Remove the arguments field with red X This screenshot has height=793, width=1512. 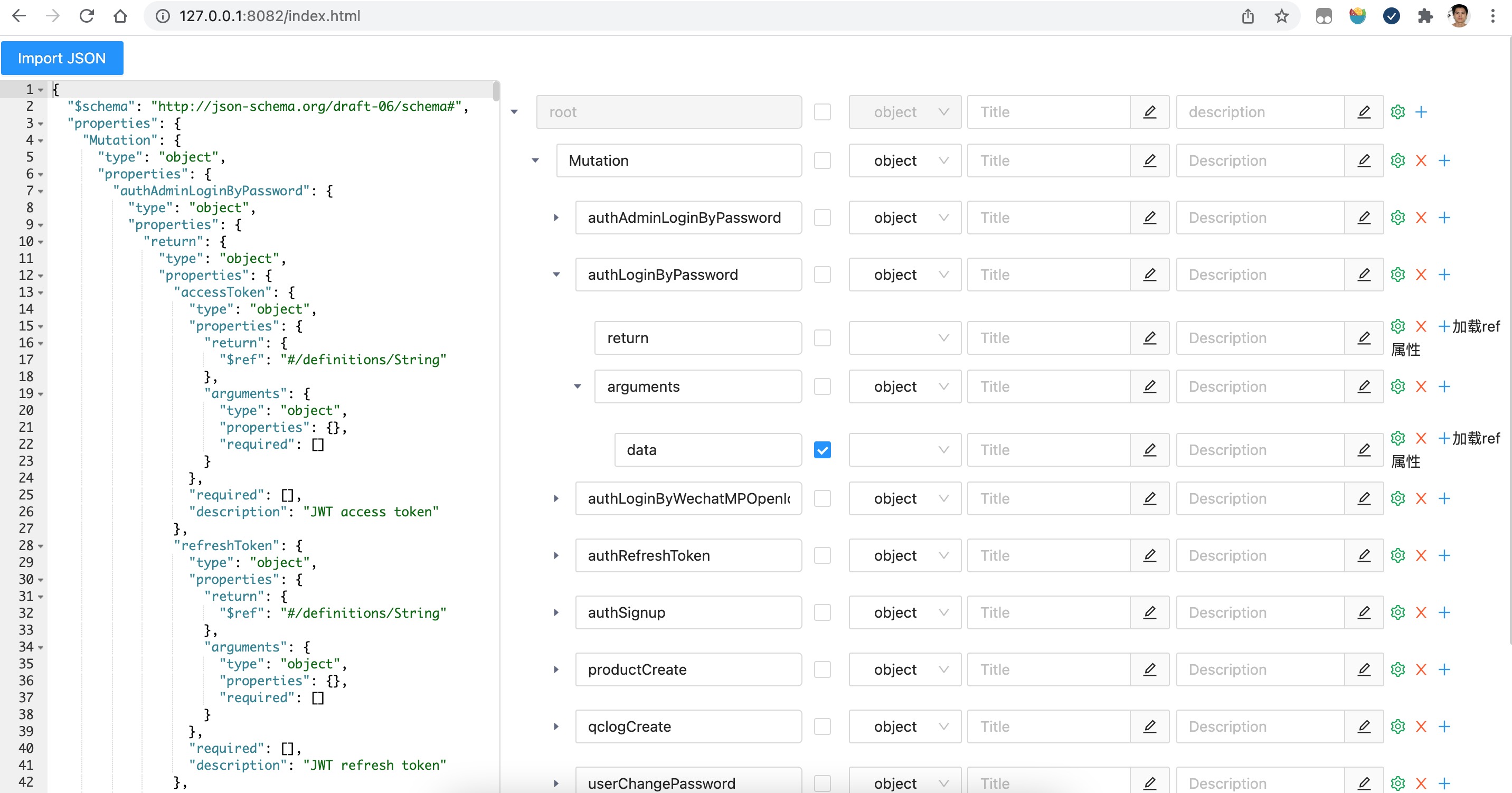(1421, 386)
